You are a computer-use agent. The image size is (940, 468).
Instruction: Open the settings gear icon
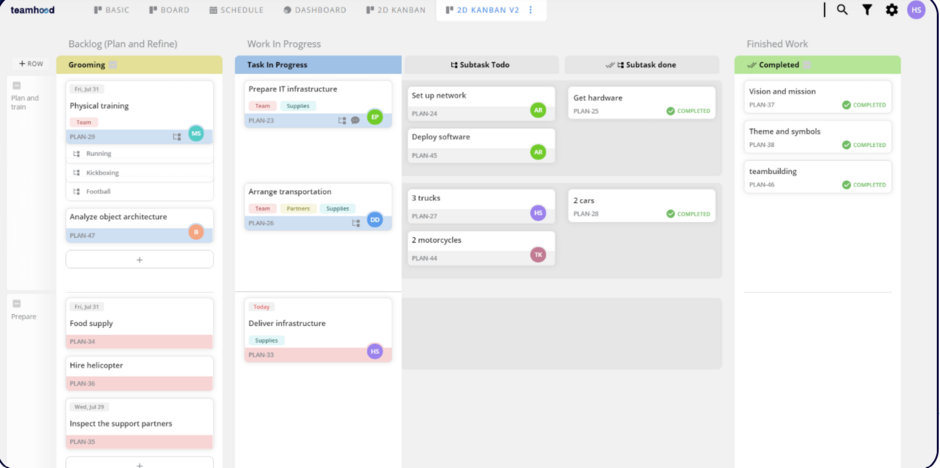(x=892, y=10)
